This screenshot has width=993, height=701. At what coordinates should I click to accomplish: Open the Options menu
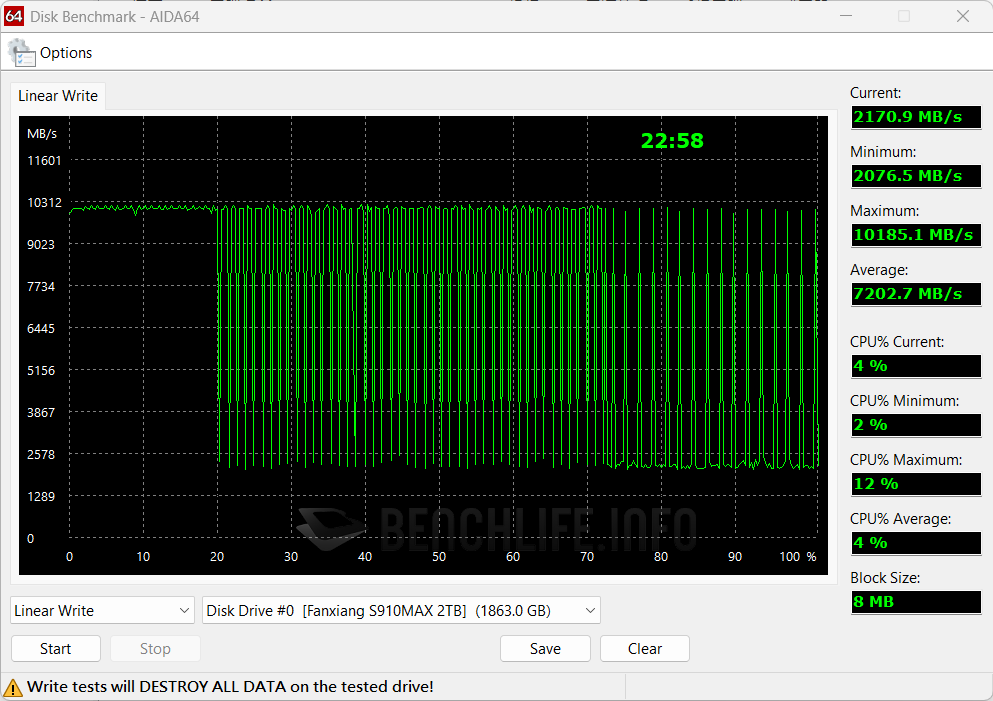tap(66, 53)
